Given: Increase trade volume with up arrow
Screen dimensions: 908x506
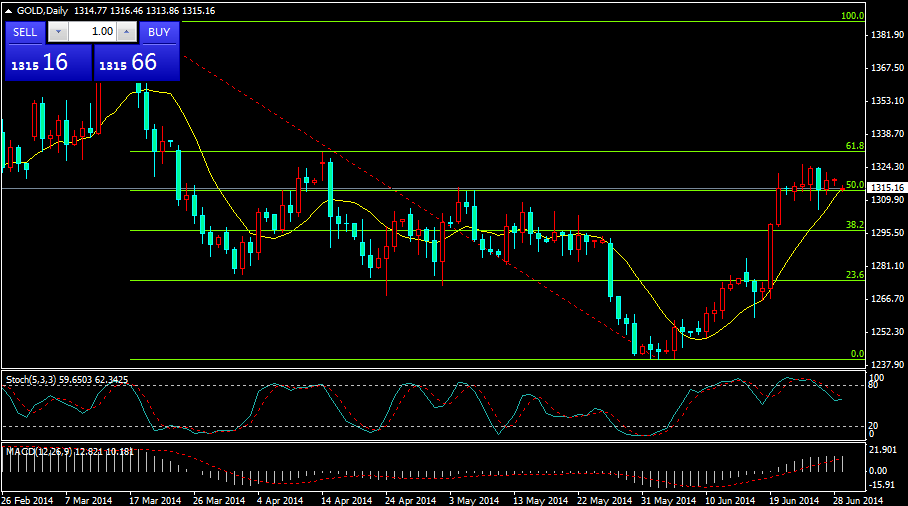Looking at the screenshot, I should click(126, 32).
